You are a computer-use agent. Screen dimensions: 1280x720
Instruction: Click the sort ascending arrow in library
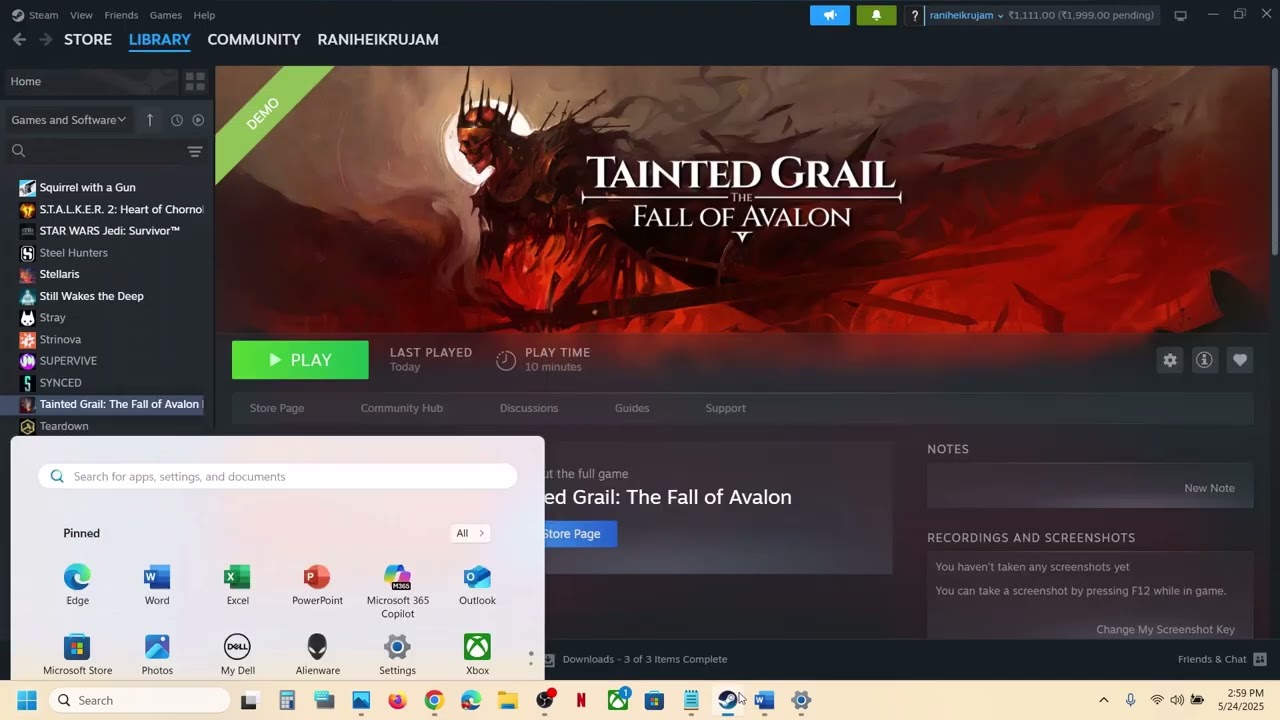[150, 120]
